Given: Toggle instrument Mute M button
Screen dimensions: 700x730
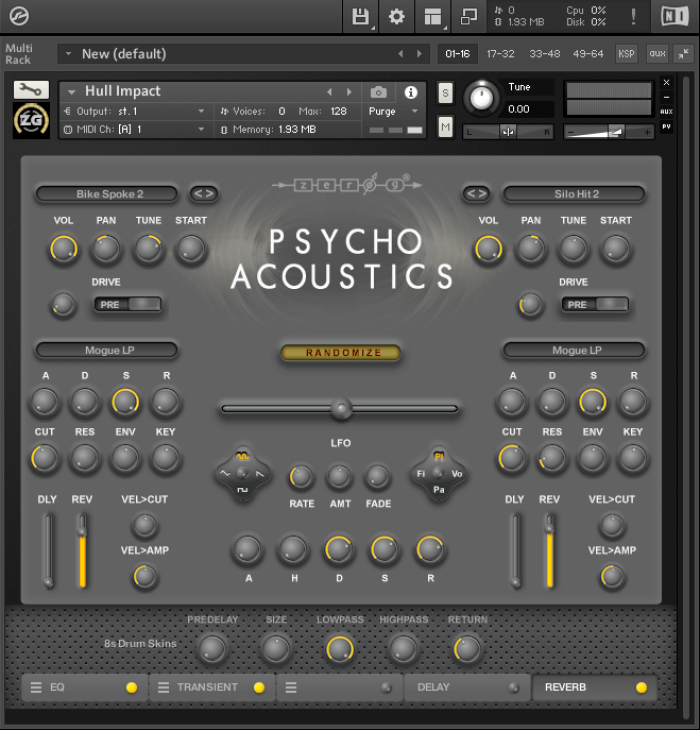Looking at the screenshot, I should click(445, 127).
